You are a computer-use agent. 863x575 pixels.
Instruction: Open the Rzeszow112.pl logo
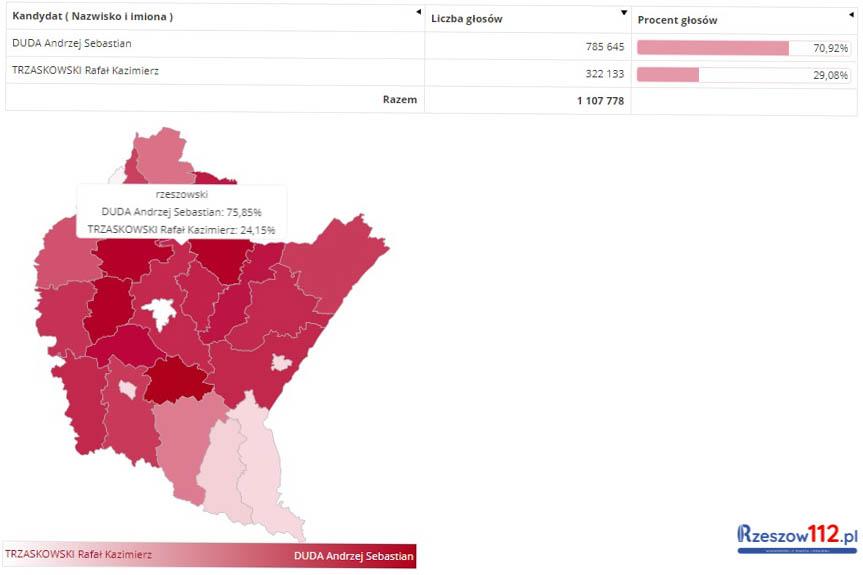797,538
